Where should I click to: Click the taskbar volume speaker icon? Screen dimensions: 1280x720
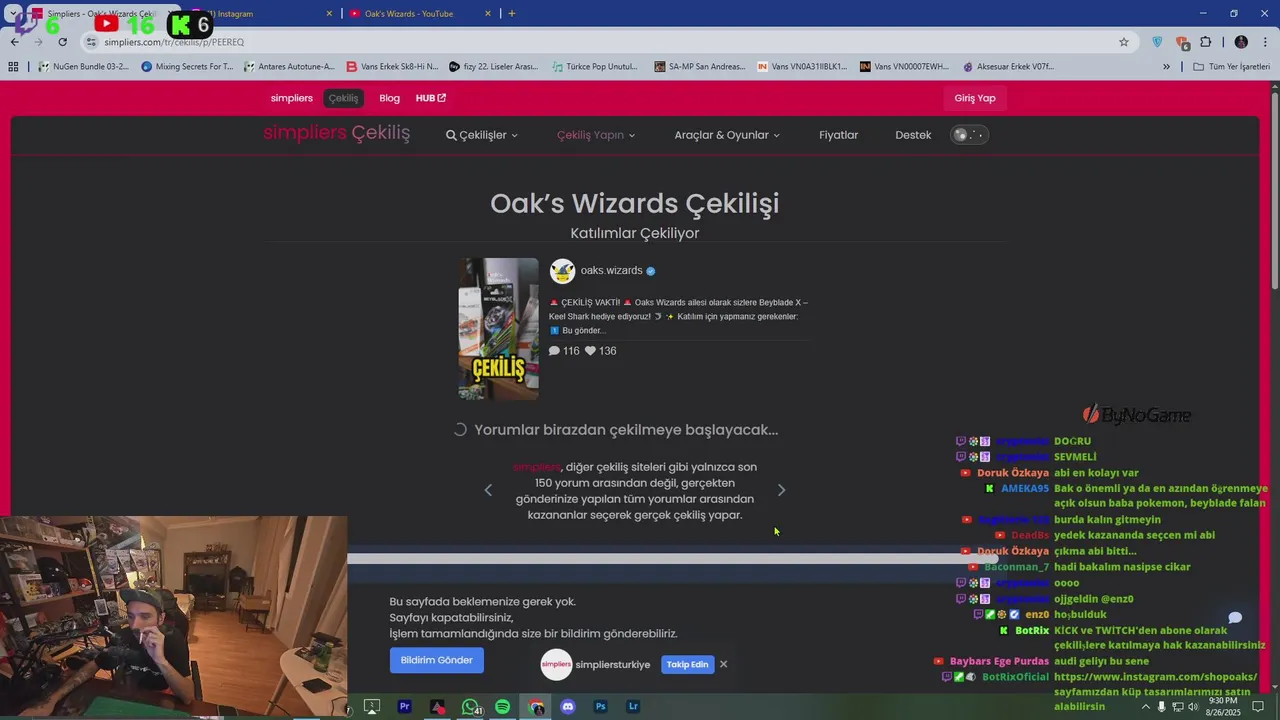pyautogui.click(x=1193, y=707)
